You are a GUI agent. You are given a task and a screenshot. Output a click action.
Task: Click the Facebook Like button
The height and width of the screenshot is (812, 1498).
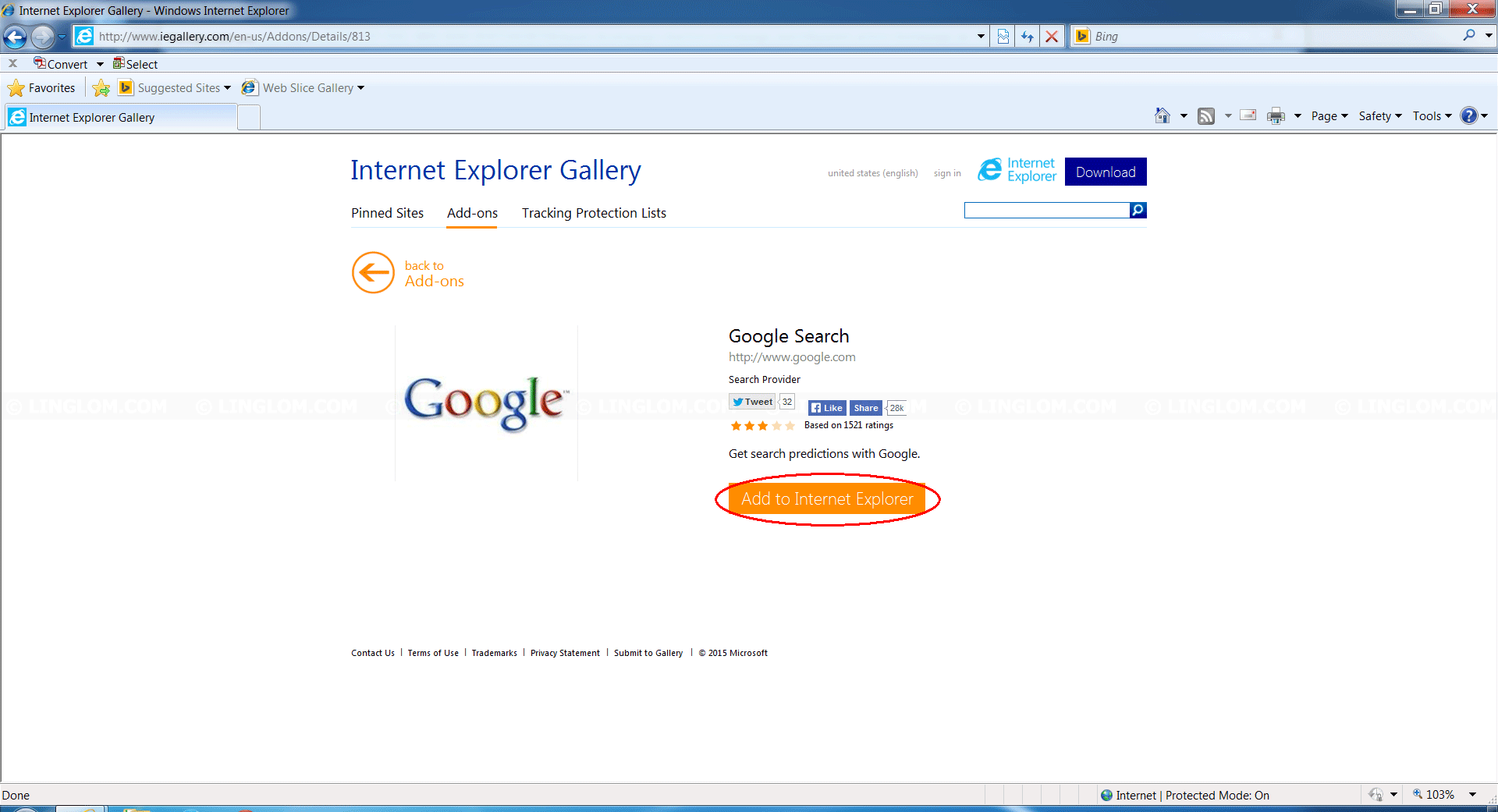[827, 408]
